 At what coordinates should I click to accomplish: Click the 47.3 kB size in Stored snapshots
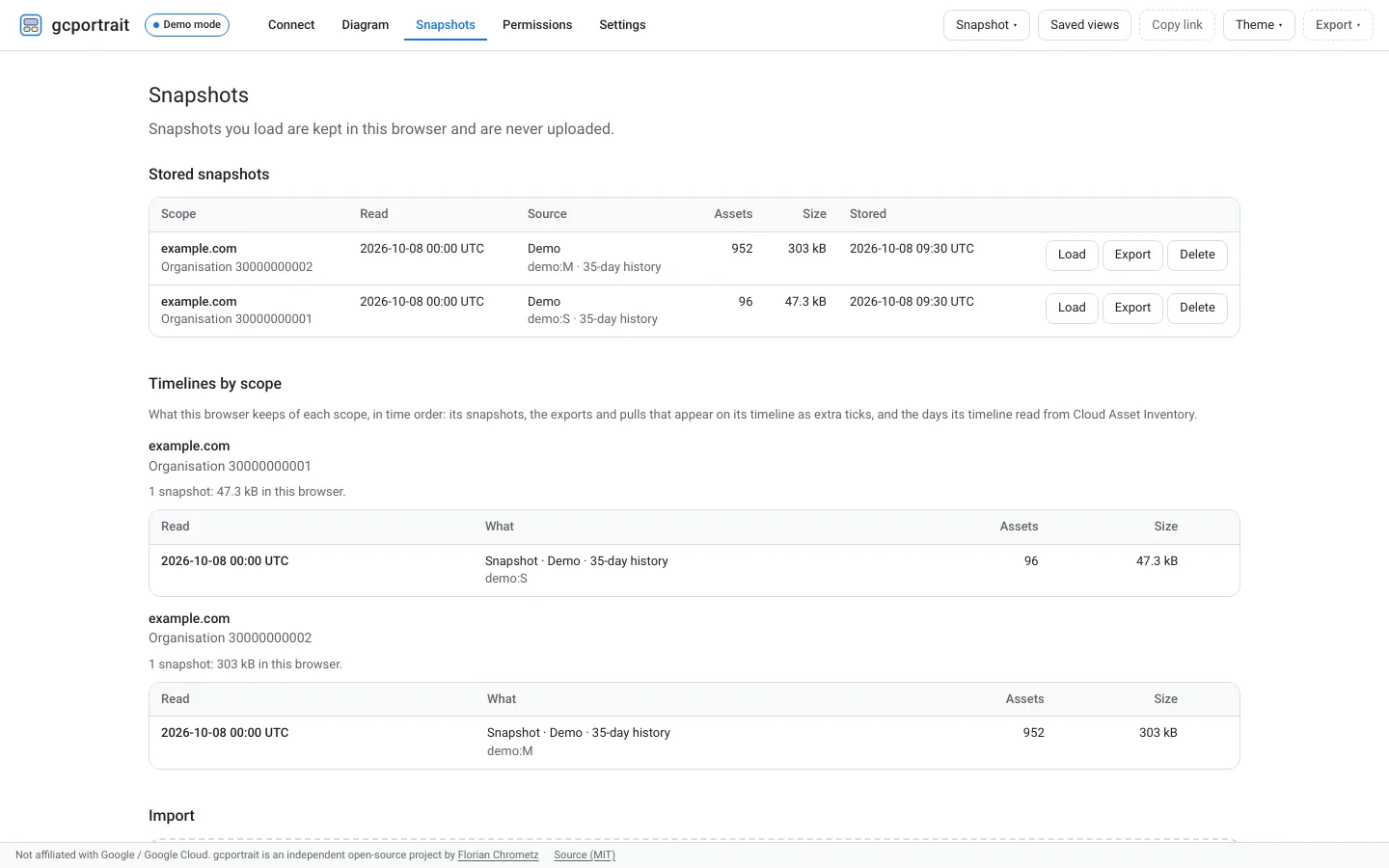[x=805, y=302]
